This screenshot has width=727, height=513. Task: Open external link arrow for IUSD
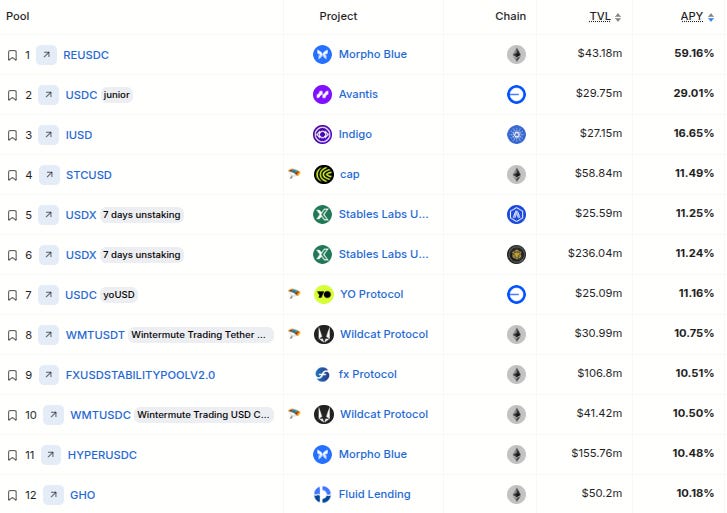(x=49, y=135)
